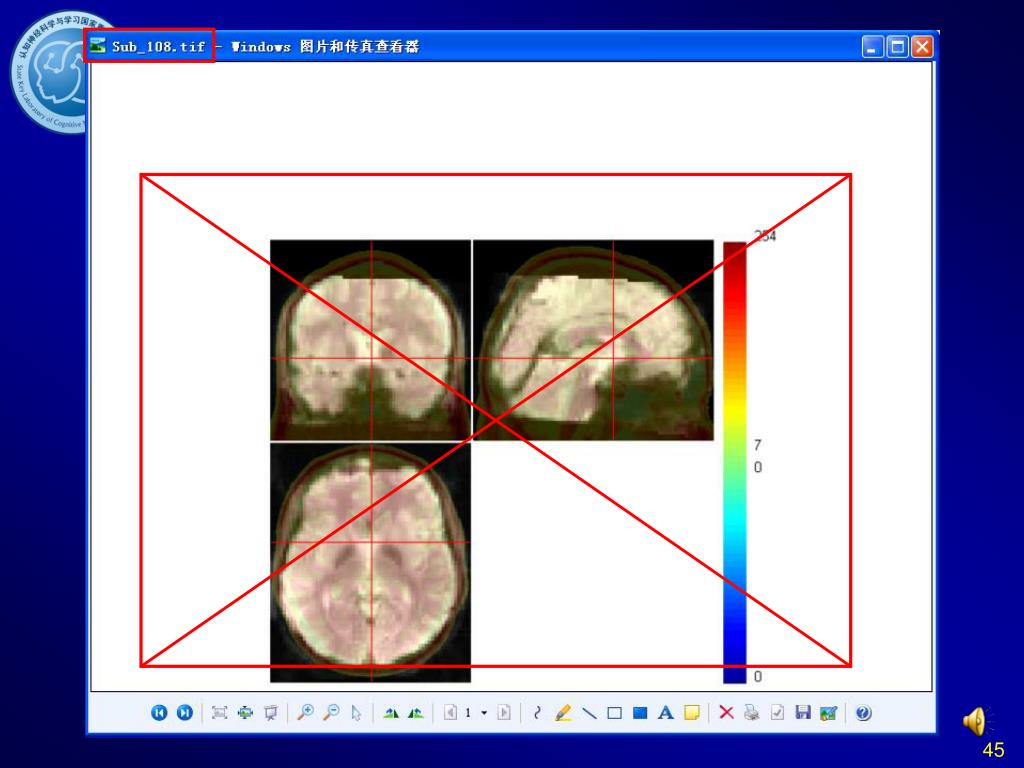Screen dimensions: 1024x768
Task: Start the slide show
Action: coord(270,712)
